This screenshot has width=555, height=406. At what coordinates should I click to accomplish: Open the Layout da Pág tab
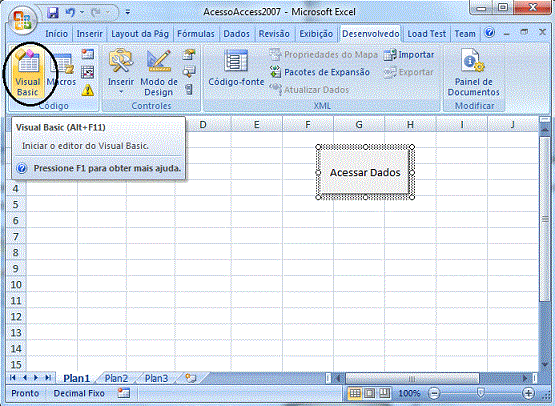pos(140,34)
